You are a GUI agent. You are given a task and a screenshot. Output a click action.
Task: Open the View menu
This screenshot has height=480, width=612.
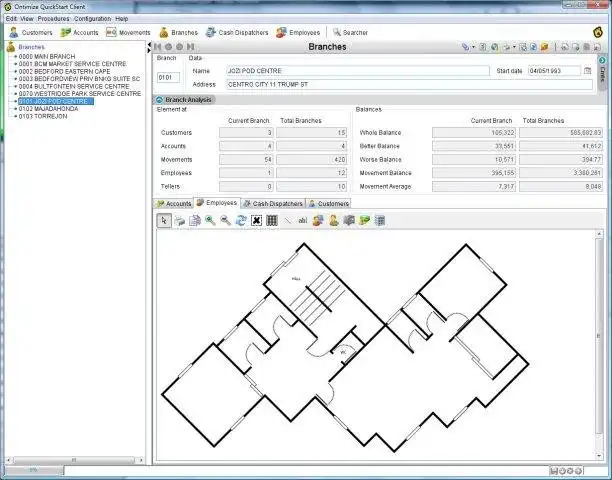click(27, 19)
